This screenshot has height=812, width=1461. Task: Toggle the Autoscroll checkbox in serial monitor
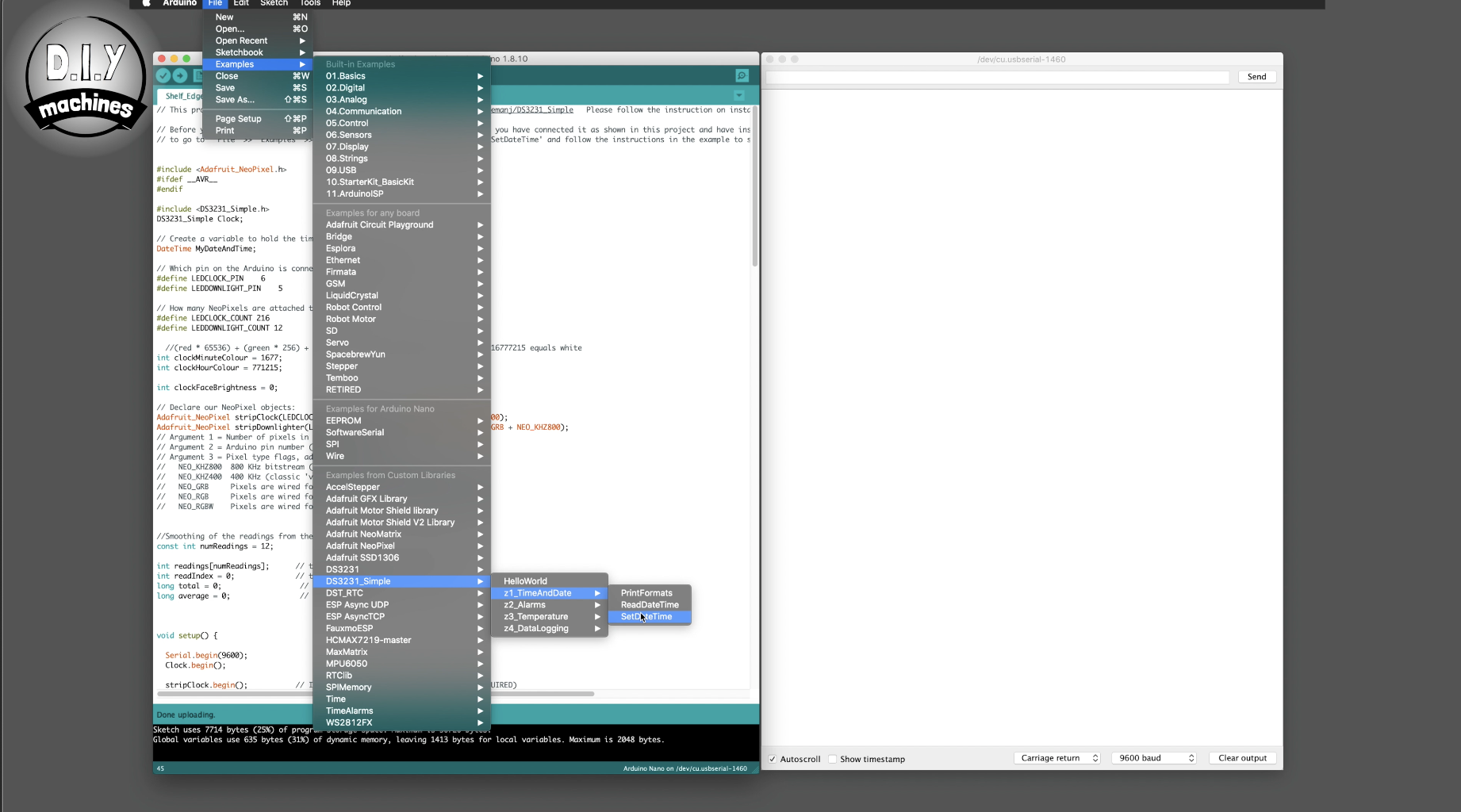(x=773, y=759)
